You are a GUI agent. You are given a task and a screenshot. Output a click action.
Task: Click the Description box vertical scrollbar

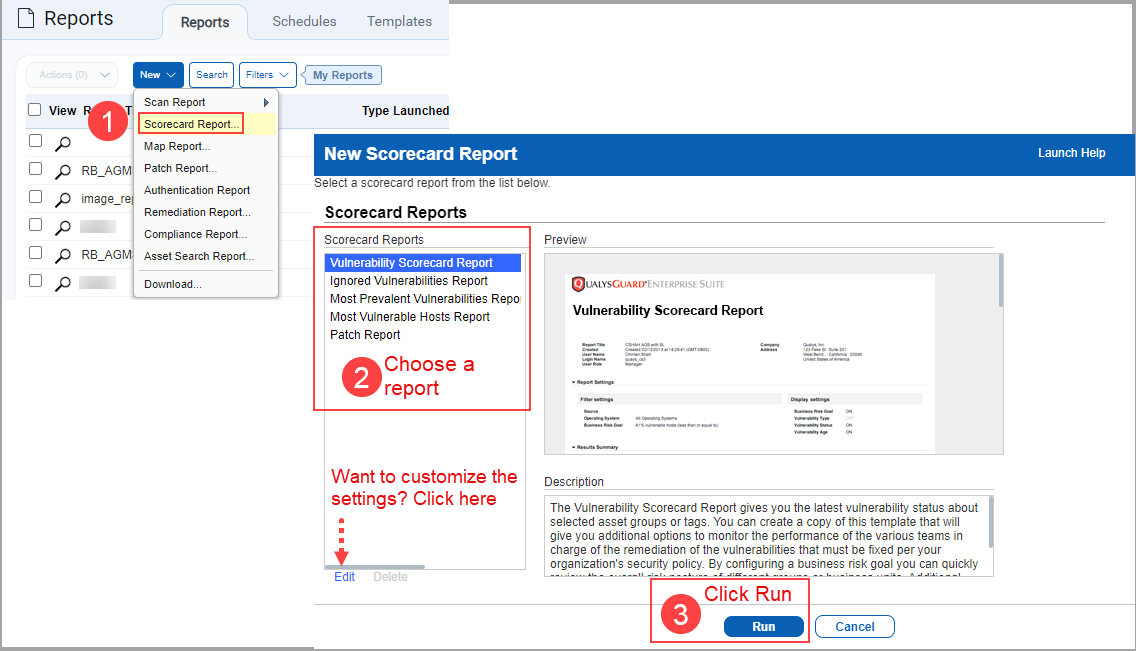[x=990, y=522]
